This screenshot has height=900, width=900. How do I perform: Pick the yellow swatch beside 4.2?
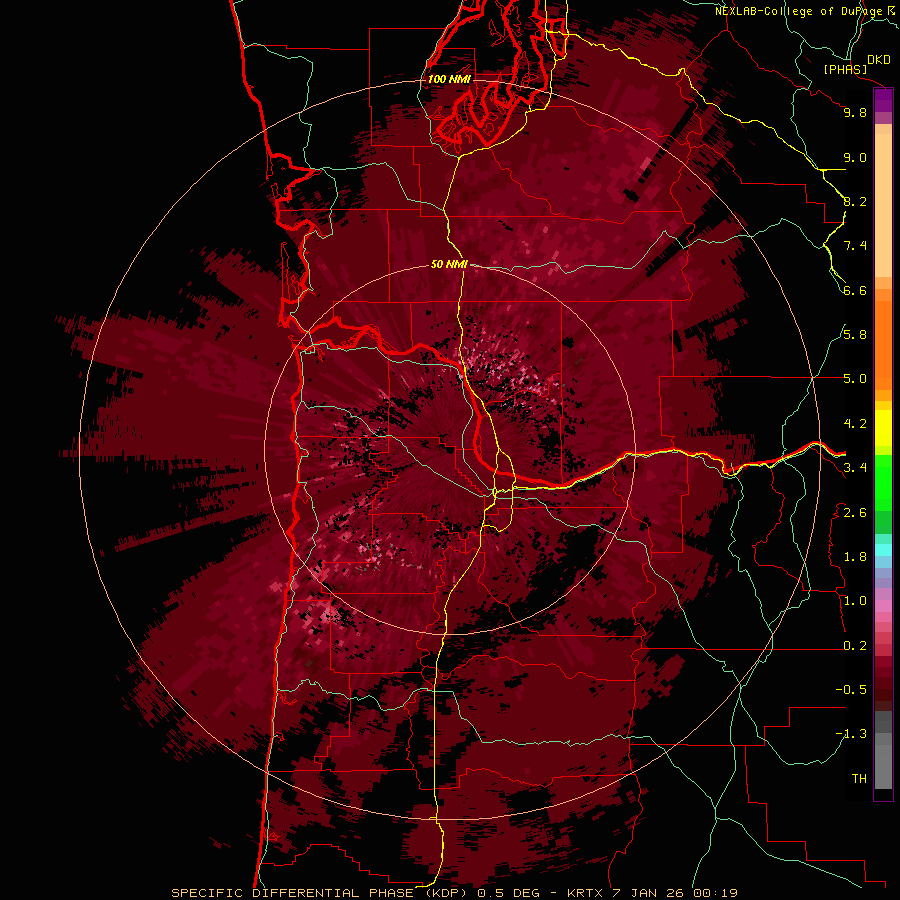click(883, 428)
